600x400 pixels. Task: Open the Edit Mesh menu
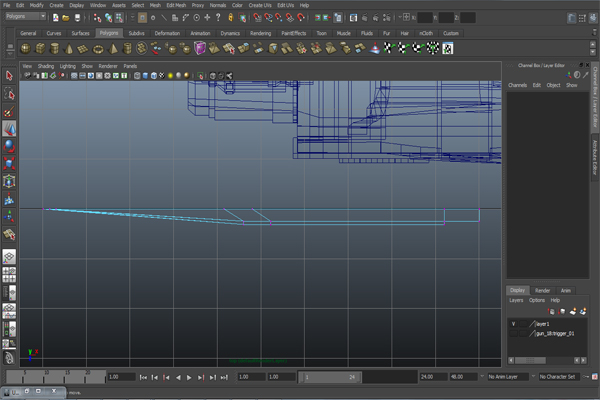pyautogui.click(x=176, y=5)
